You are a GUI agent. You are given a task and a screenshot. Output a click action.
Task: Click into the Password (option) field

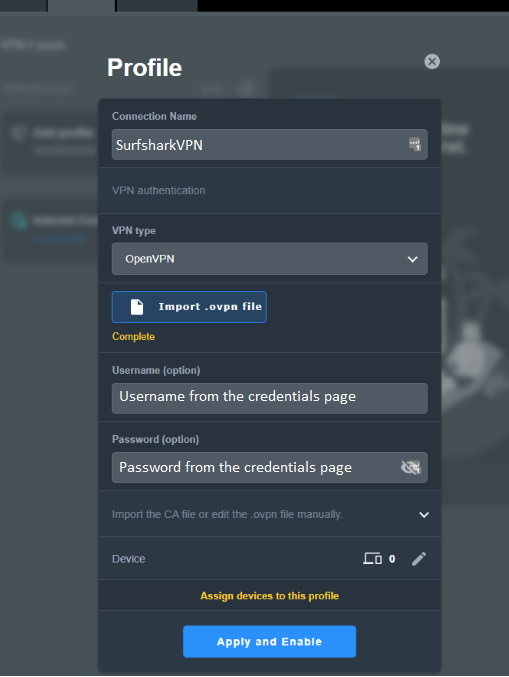(270, 467)
